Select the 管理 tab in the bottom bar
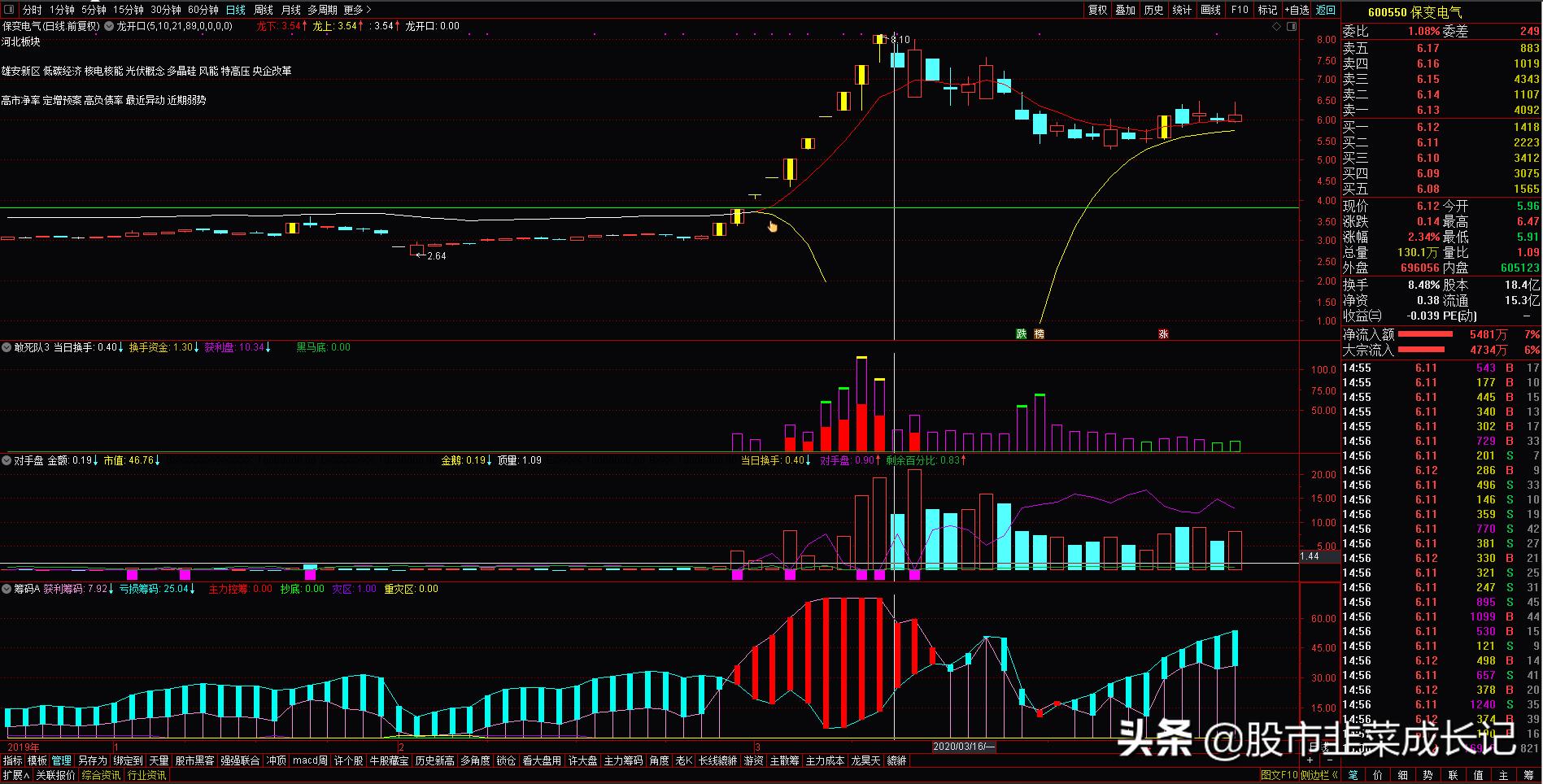Screen dimensions: 1543x784 (62, 760)
